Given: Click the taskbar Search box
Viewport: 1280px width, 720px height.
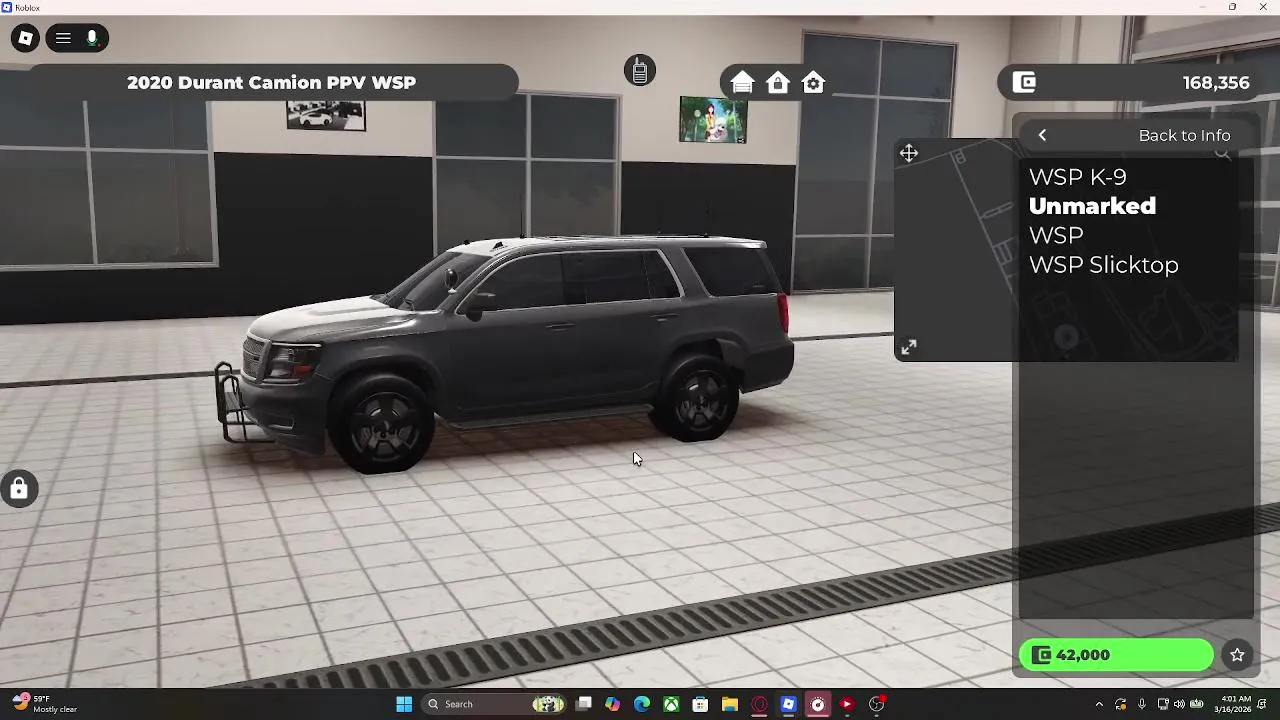Looking at the screenshot, I should [495, 704].
